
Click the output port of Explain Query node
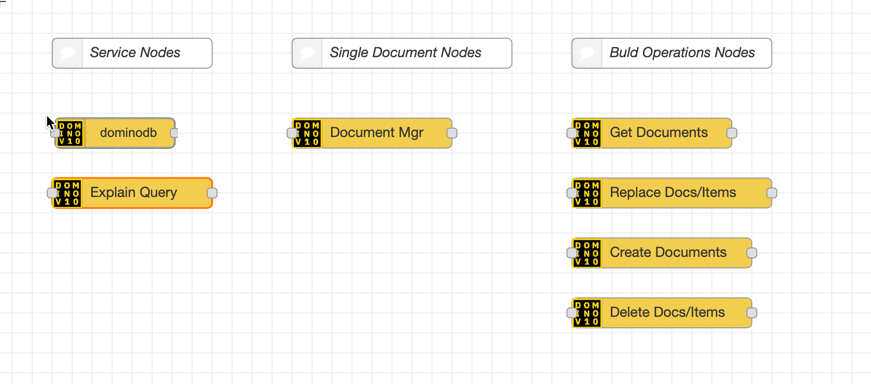212,193
